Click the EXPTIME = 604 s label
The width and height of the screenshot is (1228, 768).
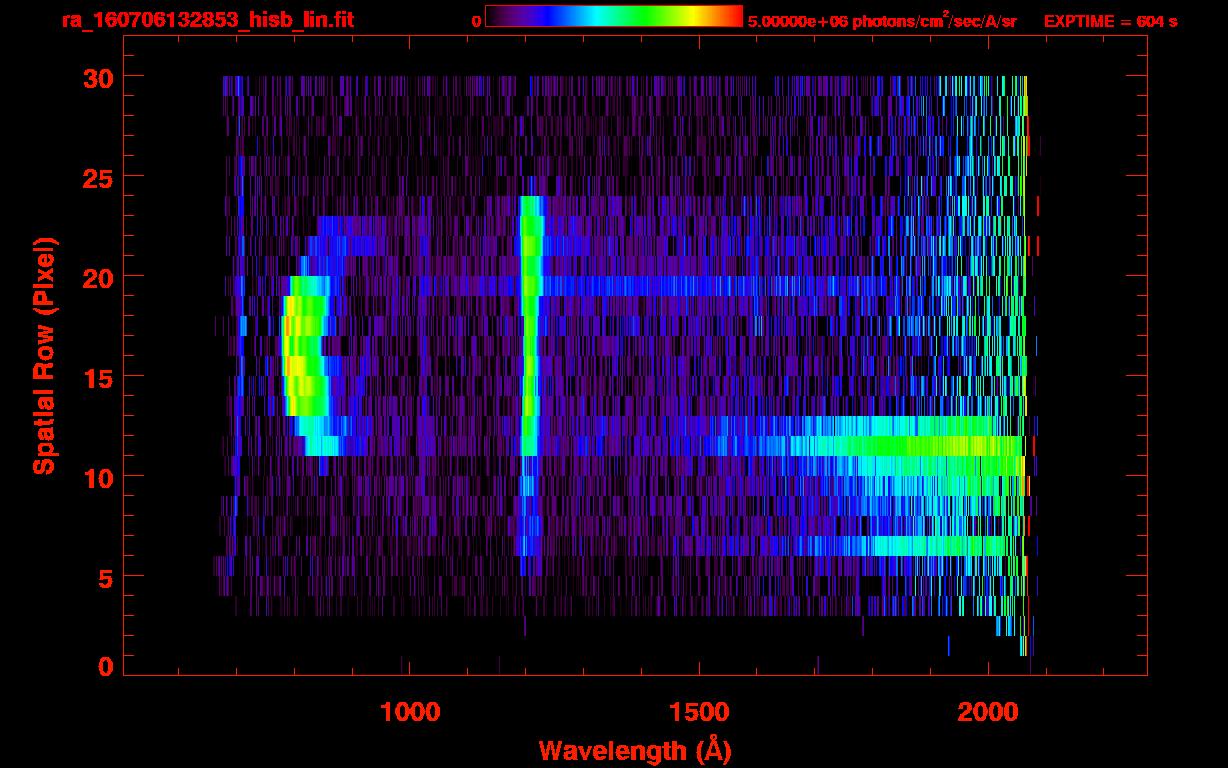(x=1110, y=22)
